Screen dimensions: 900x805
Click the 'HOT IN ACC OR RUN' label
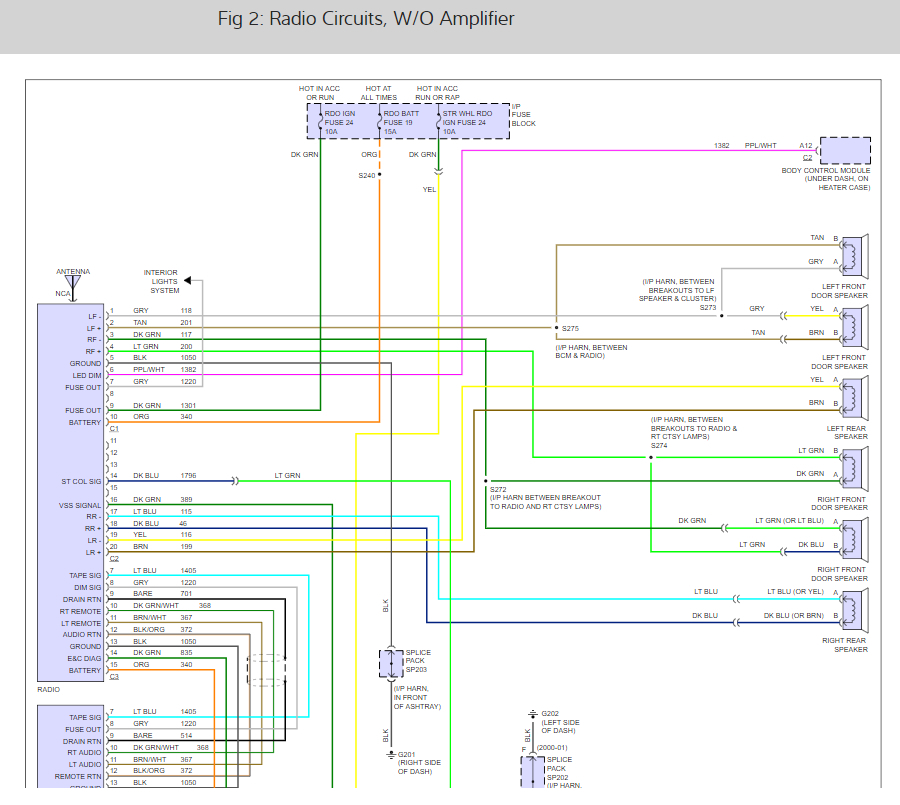coord(319,93)
